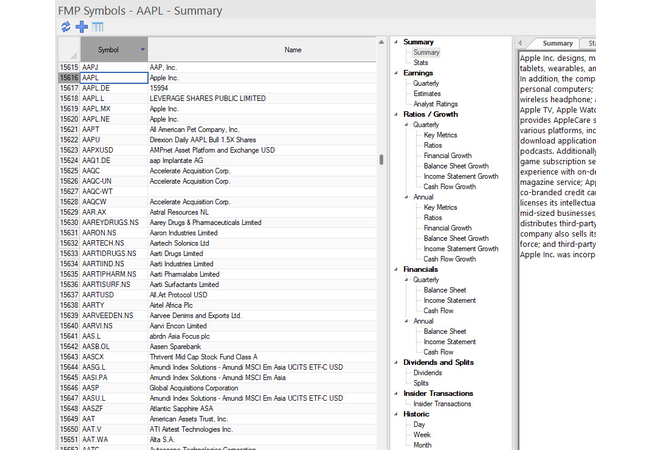650x450 pixels.
Task: Open Dividends in the tree
Action: pos(427,373)
